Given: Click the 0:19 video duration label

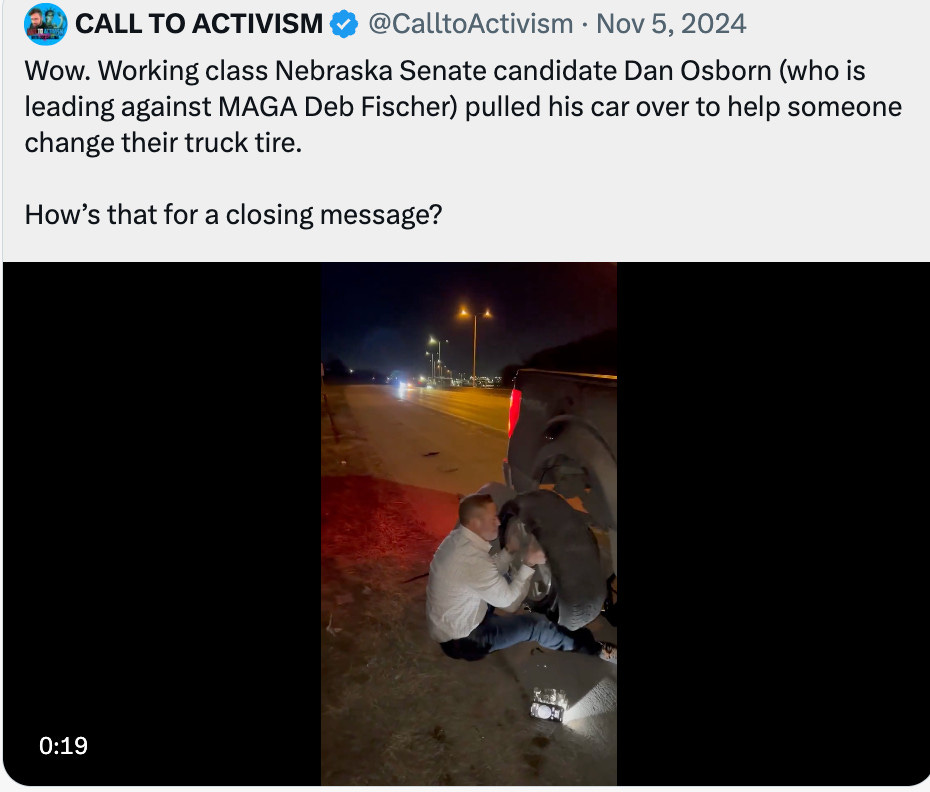Looking at the screenshot, I should 63,746.
